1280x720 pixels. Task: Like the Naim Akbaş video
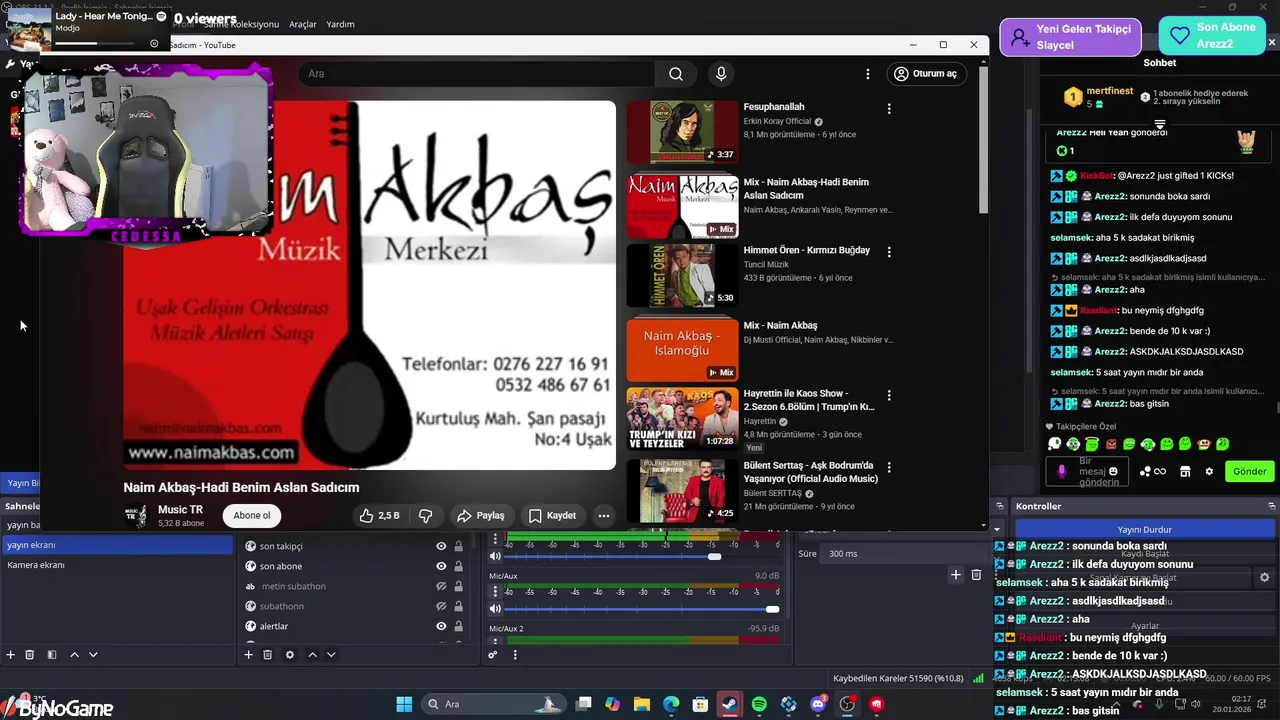379,516
